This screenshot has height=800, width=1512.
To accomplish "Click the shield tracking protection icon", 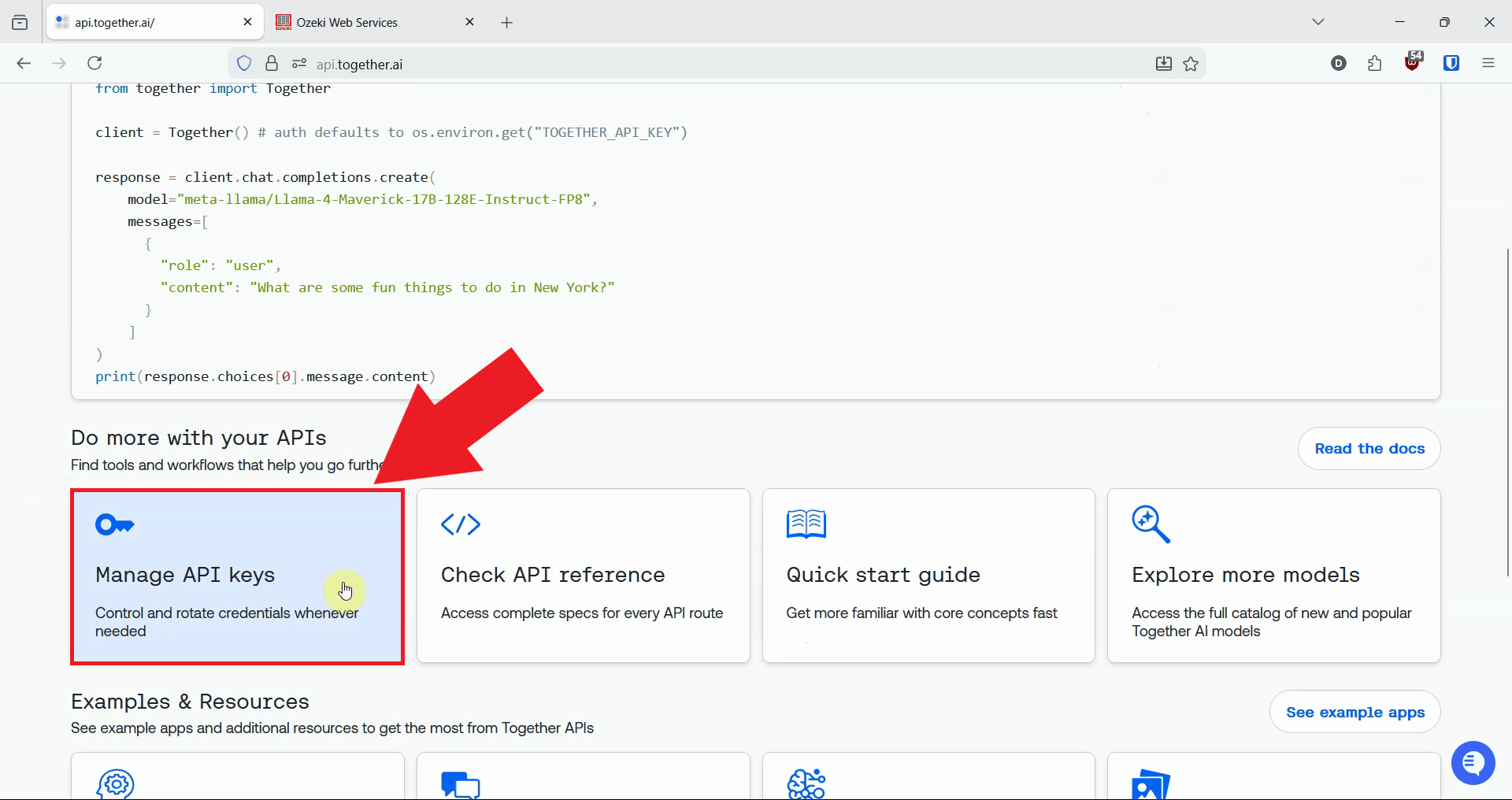I will click(x=243, y=63).
